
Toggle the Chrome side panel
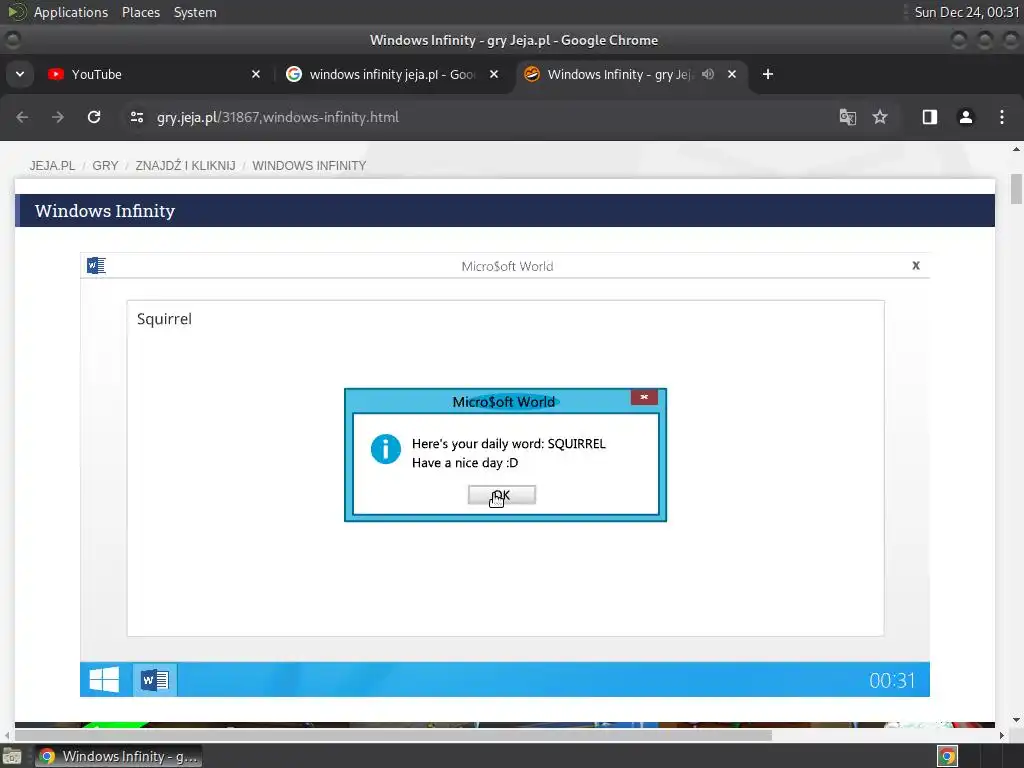pyautogui.click(x=929, y=117)
